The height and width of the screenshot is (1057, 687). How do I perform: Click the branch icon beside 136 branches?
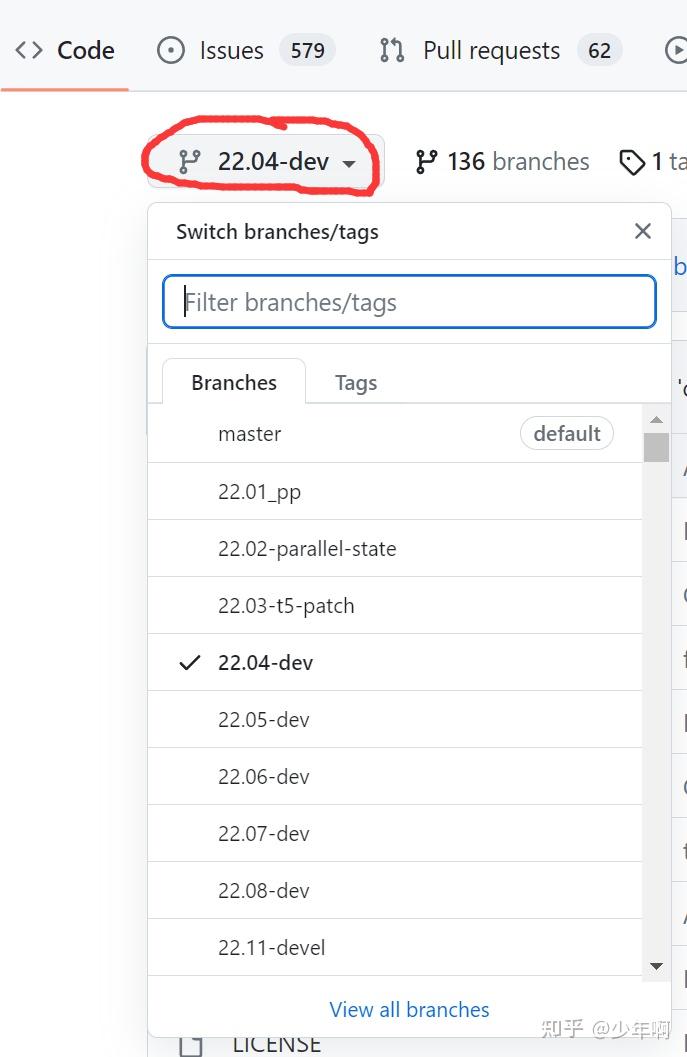pos(427,162)
